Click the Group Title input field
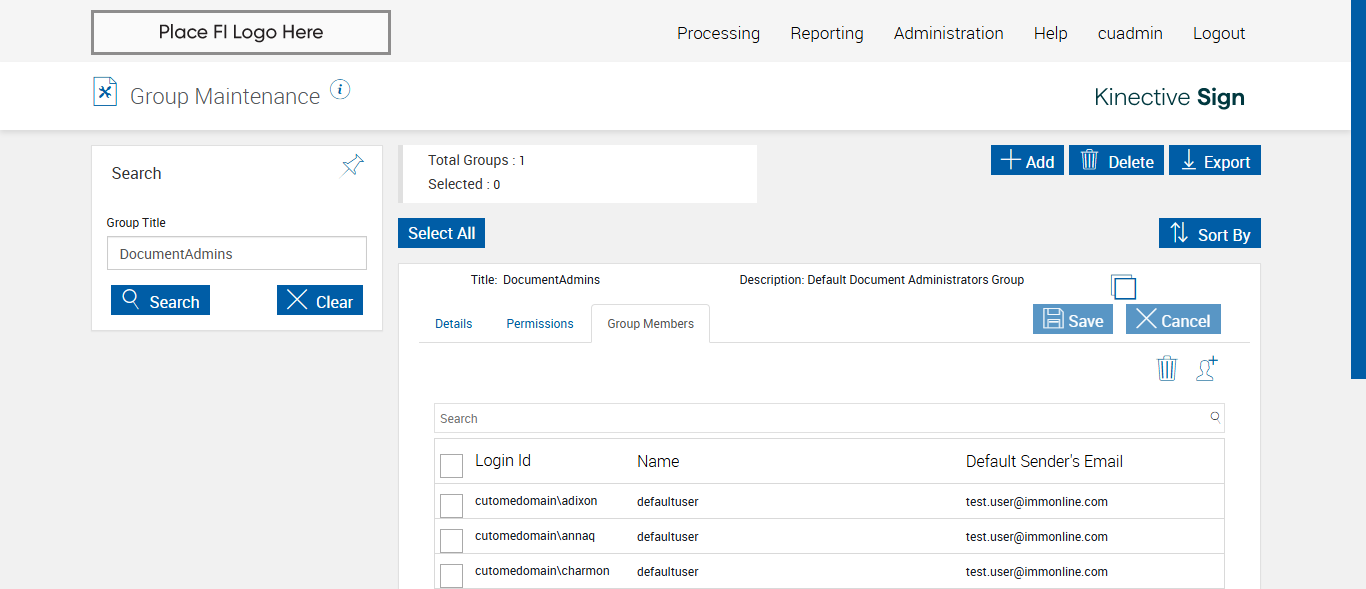Image resolution: width=1366 pixels, height=589 pixels. (237, 254)
